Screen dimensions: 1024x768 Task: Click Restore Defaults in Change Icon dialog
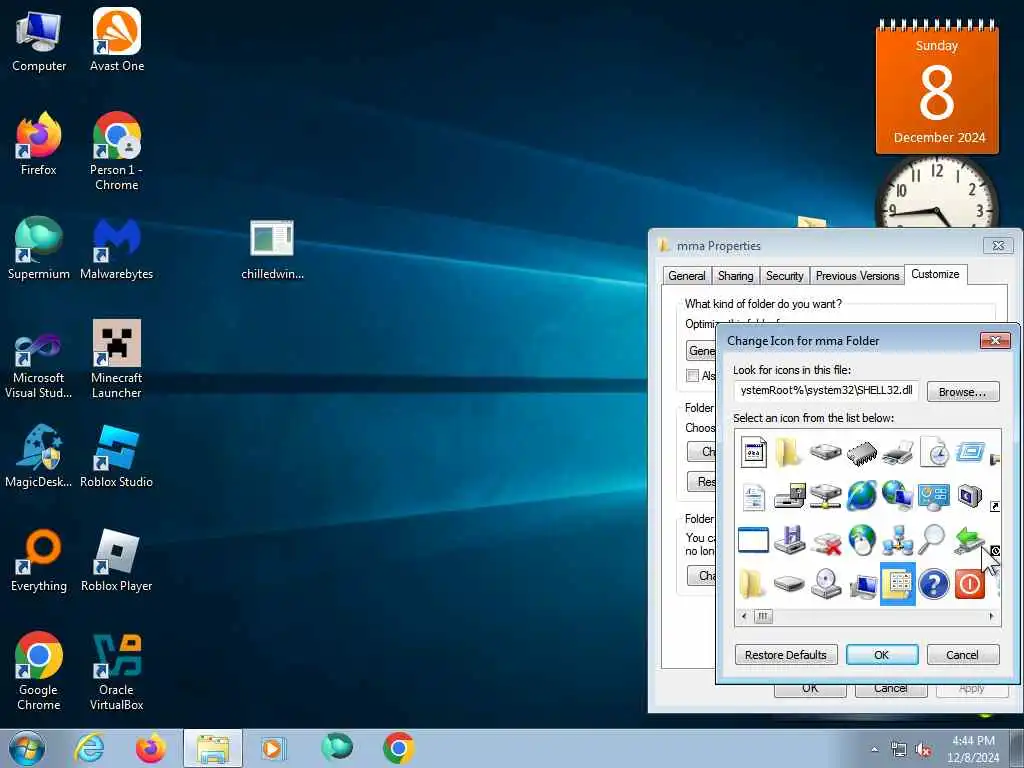(786, 654)
